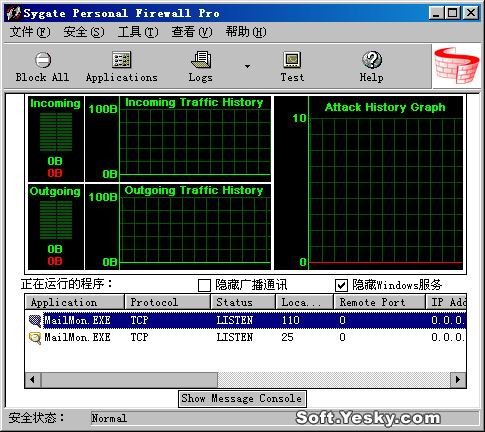
Task: Enable the 隐藏广播通讯 checkbox
Action: [204, 285]
